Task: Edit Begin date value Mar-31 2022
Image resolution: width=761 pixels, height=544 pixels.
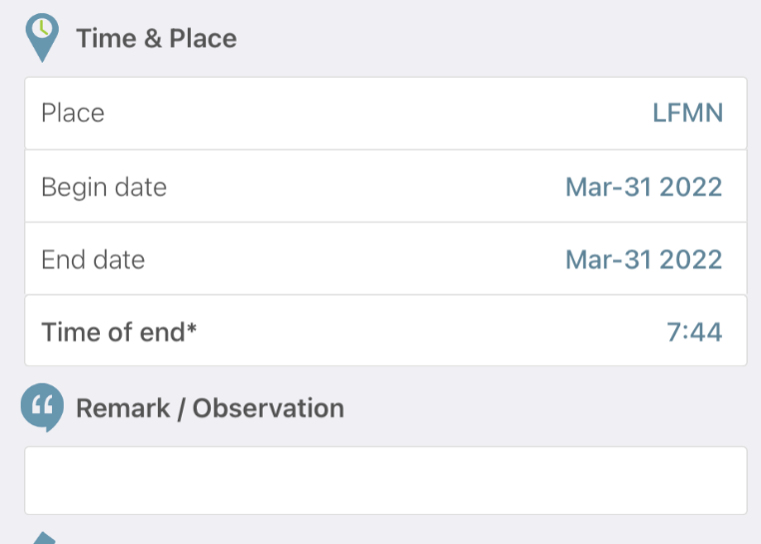Action: [644, 187]
